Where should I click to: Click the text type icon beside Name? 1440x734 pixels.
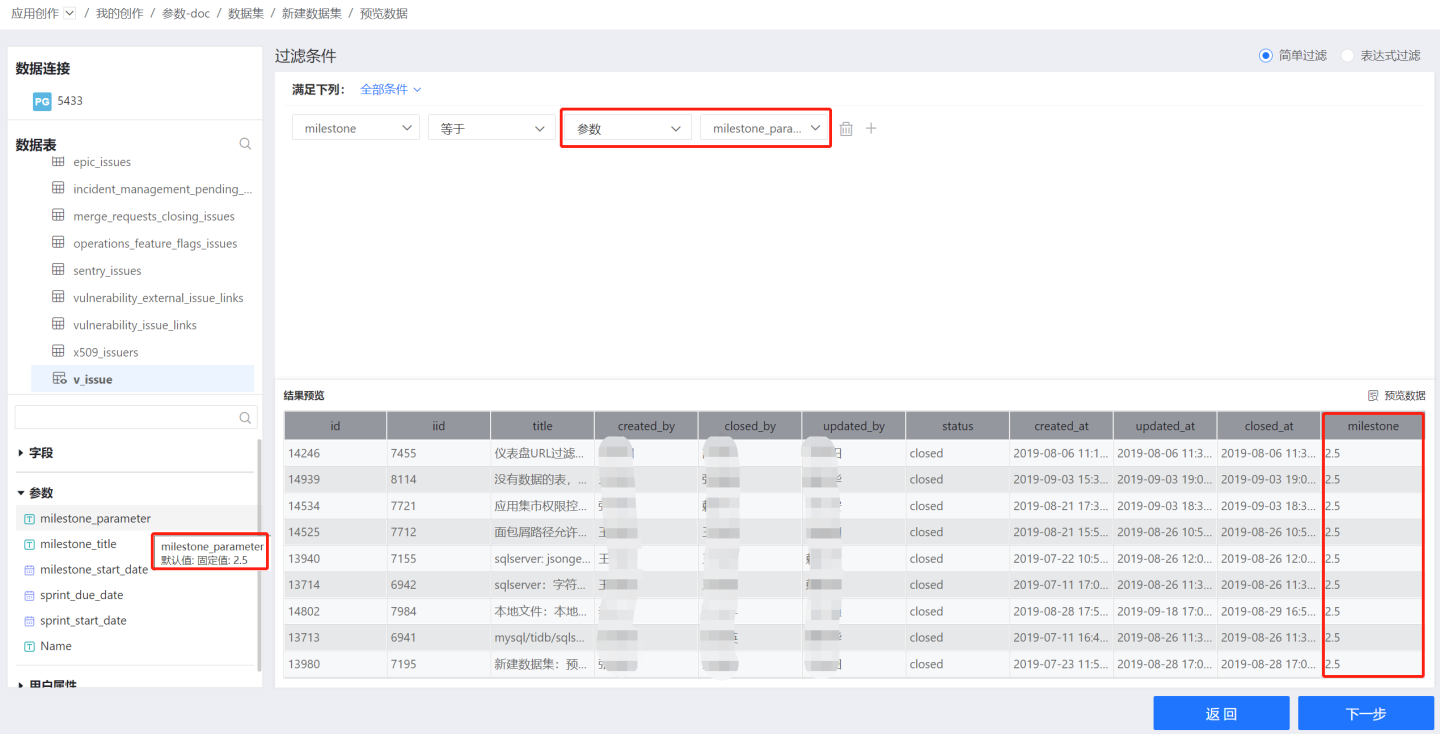[x=29, y=647]
